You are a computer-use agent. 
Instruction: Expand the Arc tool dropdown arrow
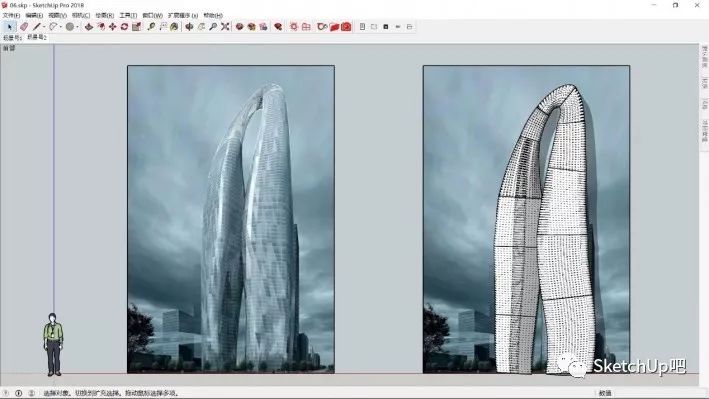[61, 28]
